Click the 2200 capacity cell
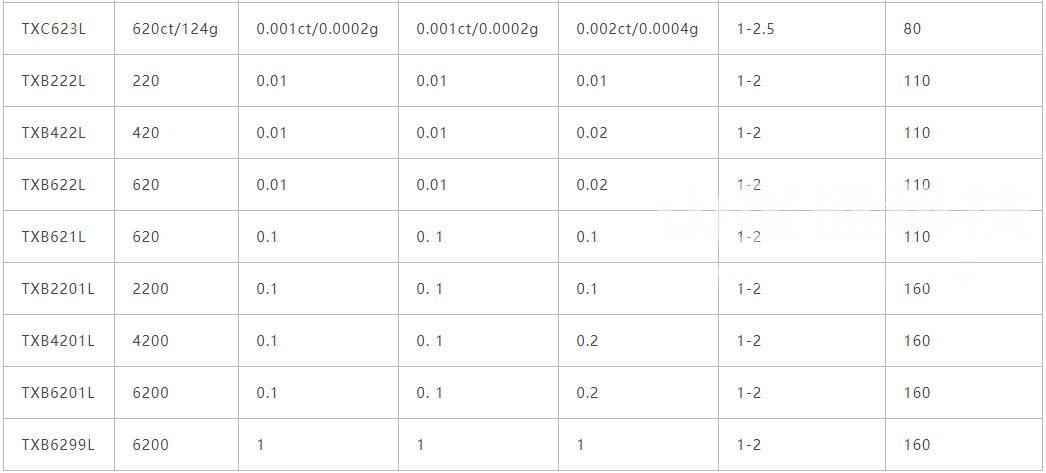Image resolution: width=1046 pixels, height=473 pixels. [150, 289]
